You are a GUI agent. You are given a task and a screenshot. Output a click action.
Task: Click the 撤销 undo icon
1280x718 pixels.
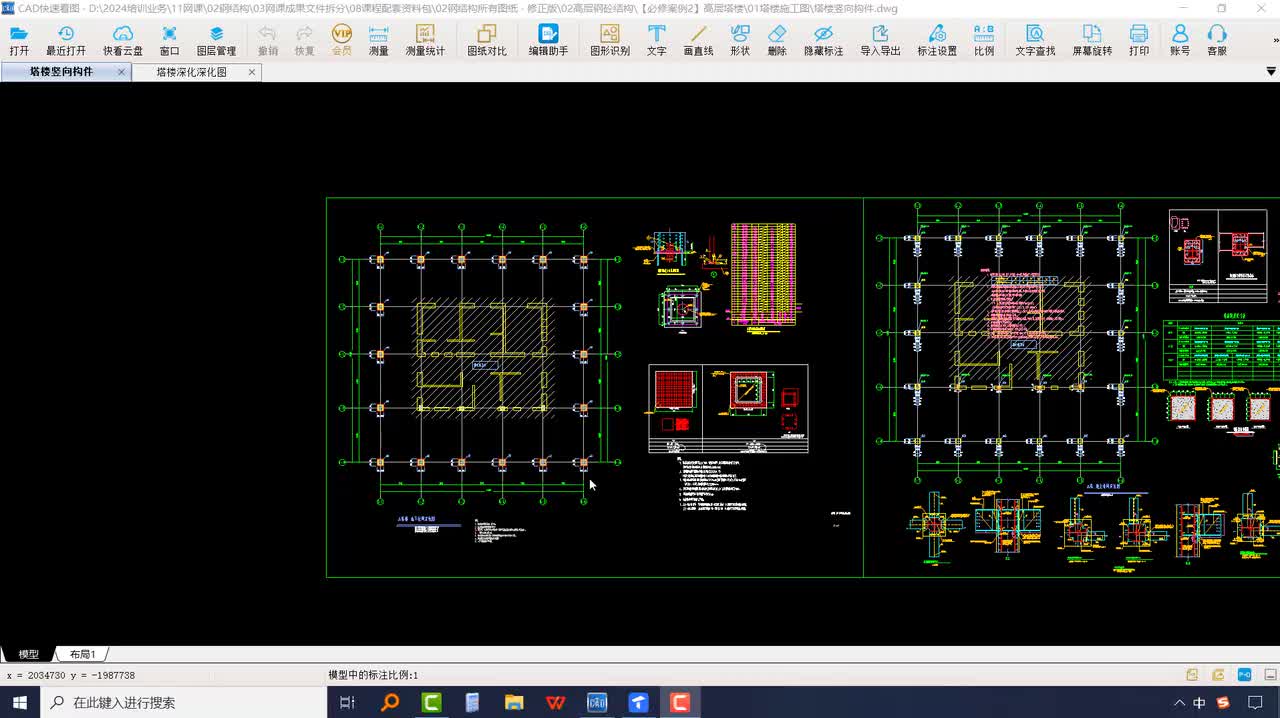(268, 40)
